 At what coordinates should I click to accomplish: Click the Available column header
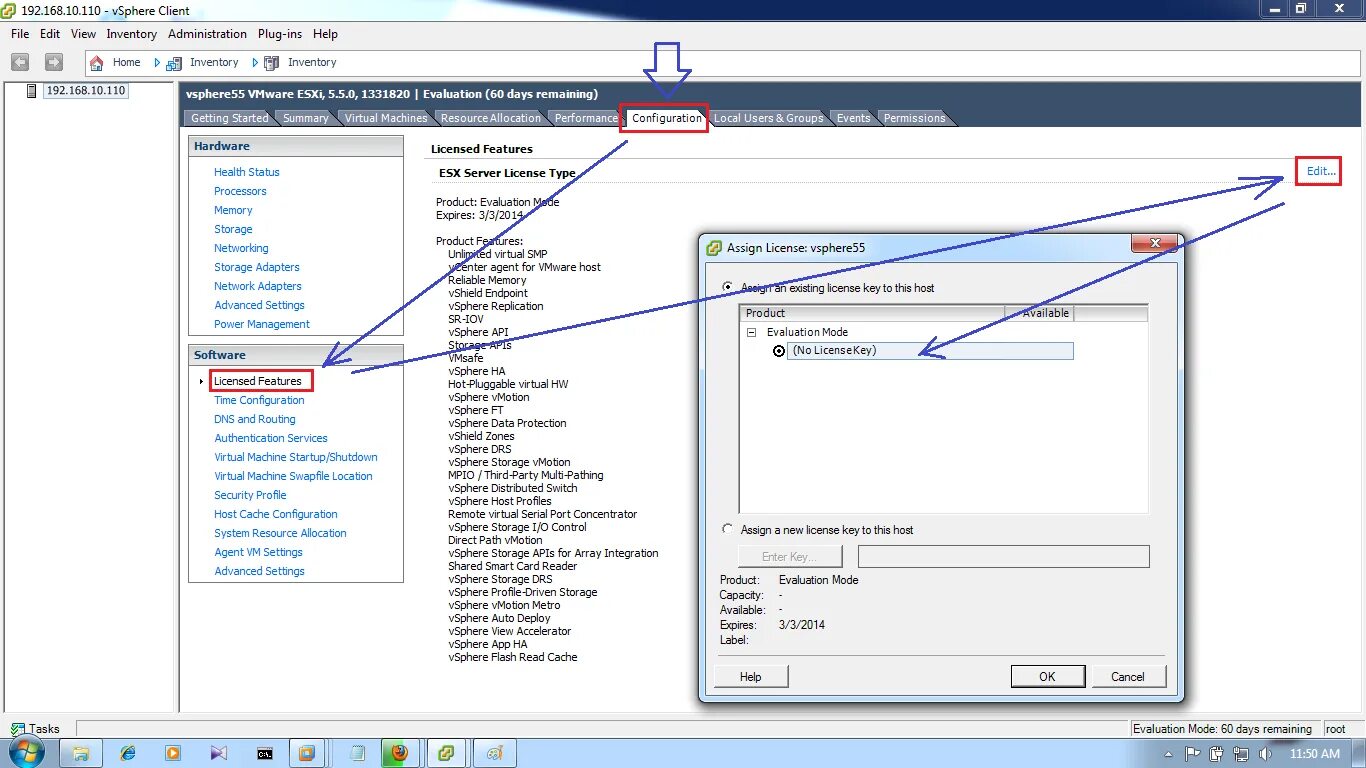click(x=1040, y=313)
